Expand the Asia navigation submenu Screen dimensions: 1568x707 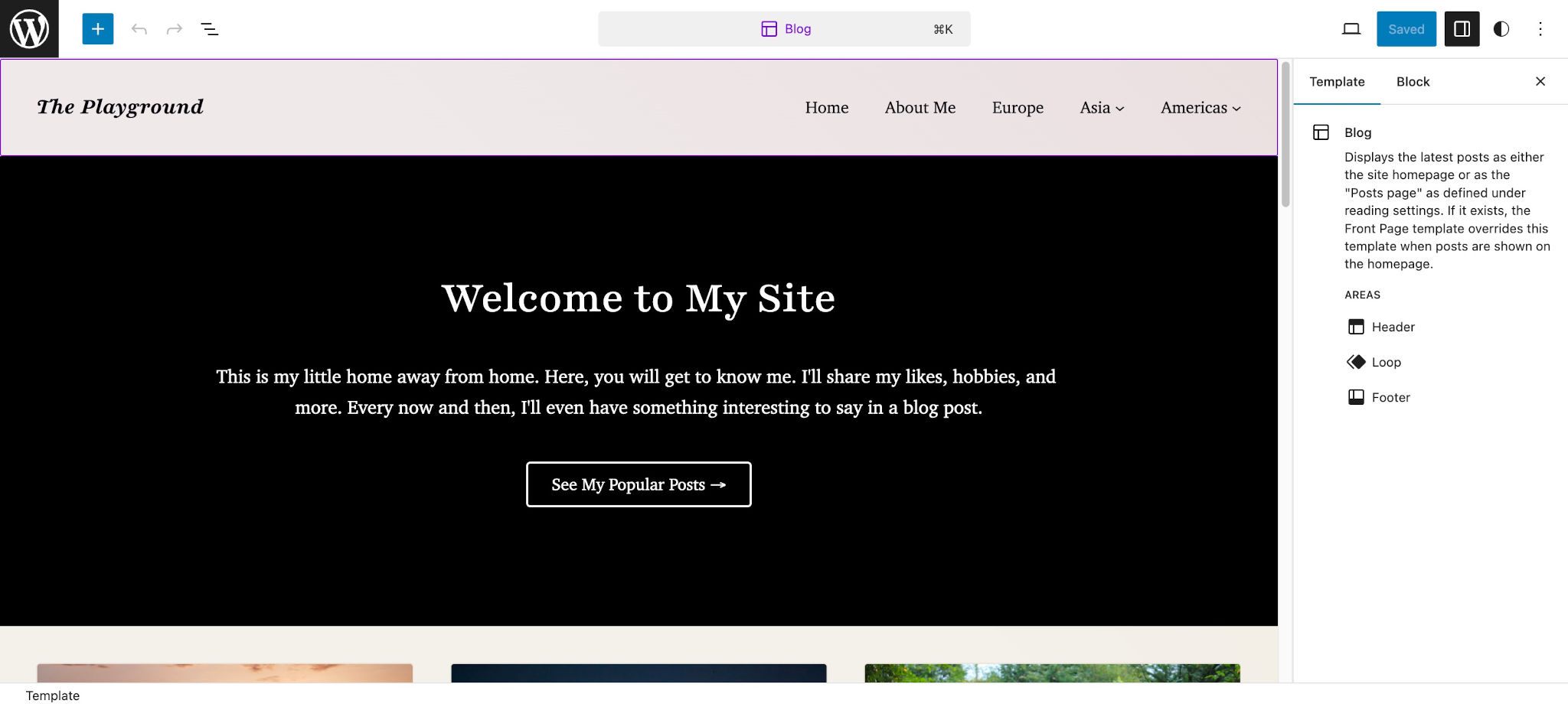click(1101, 108)
